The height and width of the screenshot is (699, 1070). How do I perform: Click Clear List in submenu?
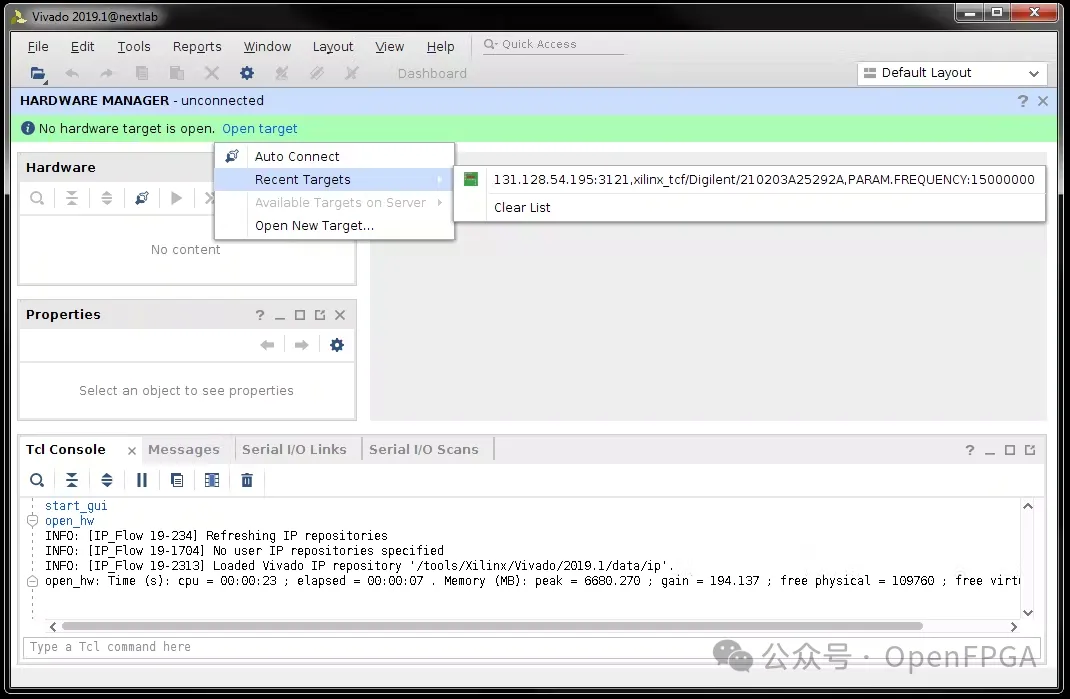pyautogui.click(x=749, y=208)
